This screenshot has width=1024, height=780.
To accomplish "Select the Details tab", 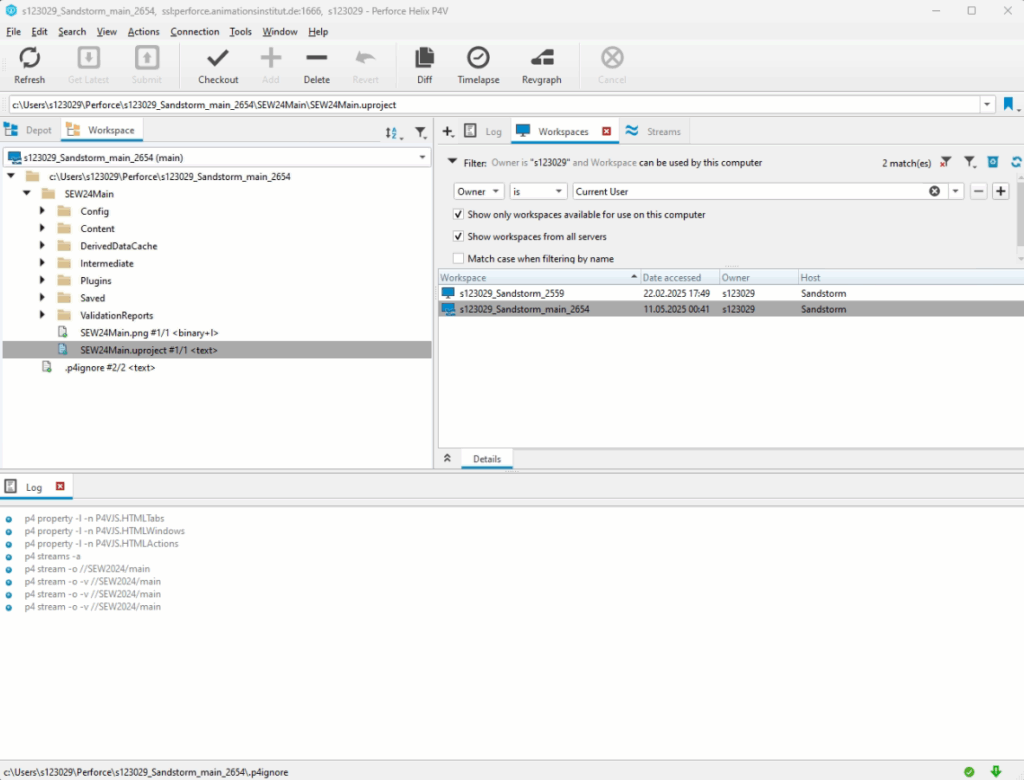I will click(x=487, y=459).
